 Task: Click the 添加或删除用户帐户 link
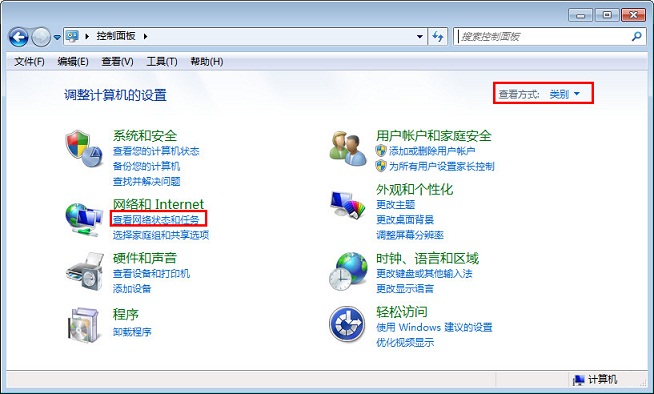[x=432, y=151]
